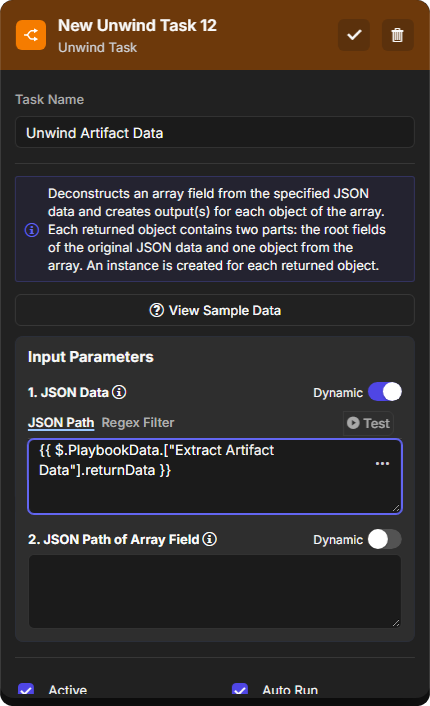Focus the empty JSON Path of Array Field textarea
The width and height of the screenshot is (430, 706).
point(215,591)
